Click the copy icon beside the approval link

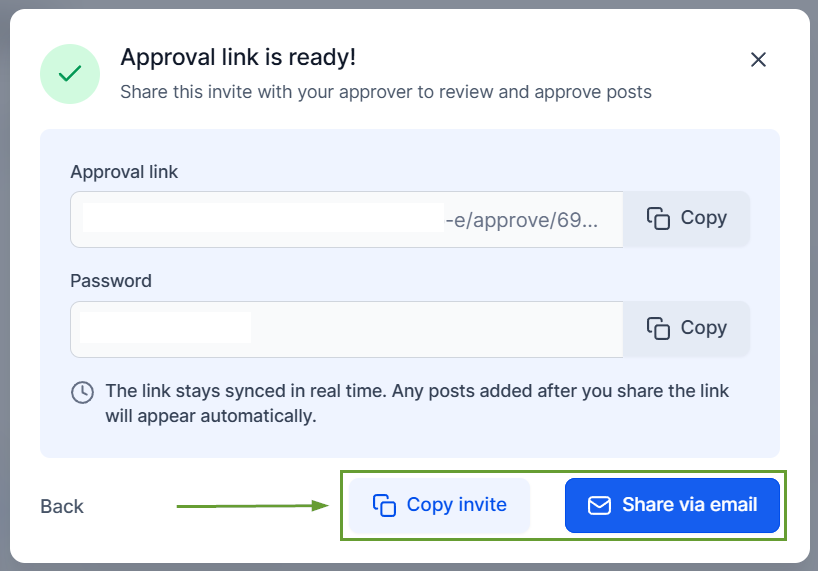658,219
